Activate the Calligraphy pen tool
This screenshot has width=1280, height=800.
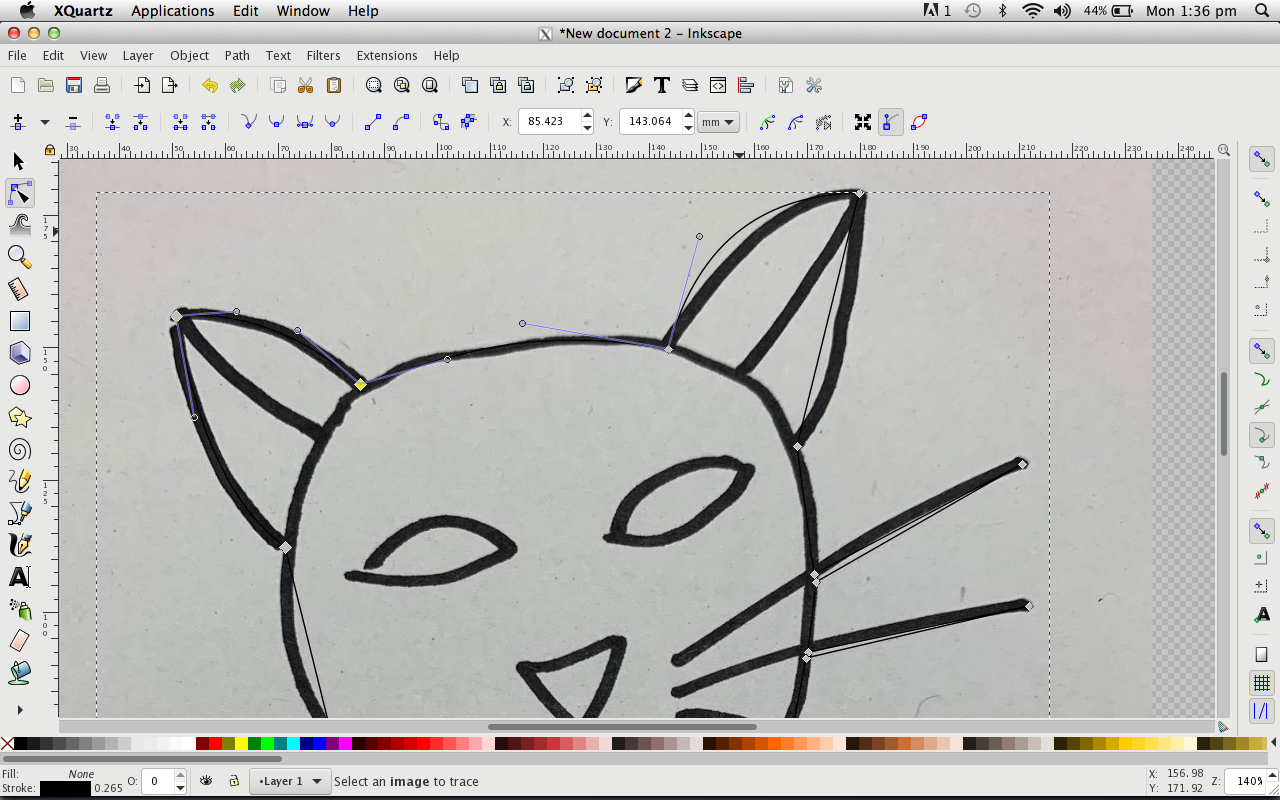click(x=19, y=545)
